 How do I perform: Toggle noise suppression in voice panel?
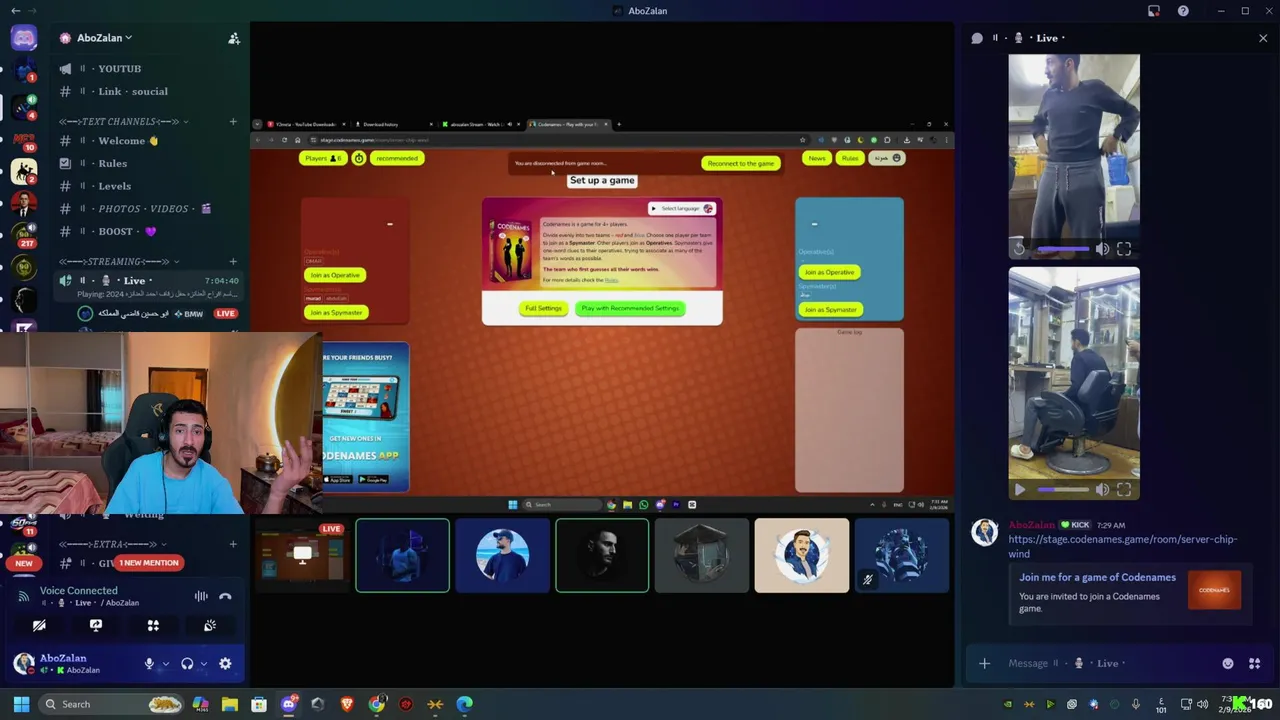pyautogui.click(x=201, y=596)
